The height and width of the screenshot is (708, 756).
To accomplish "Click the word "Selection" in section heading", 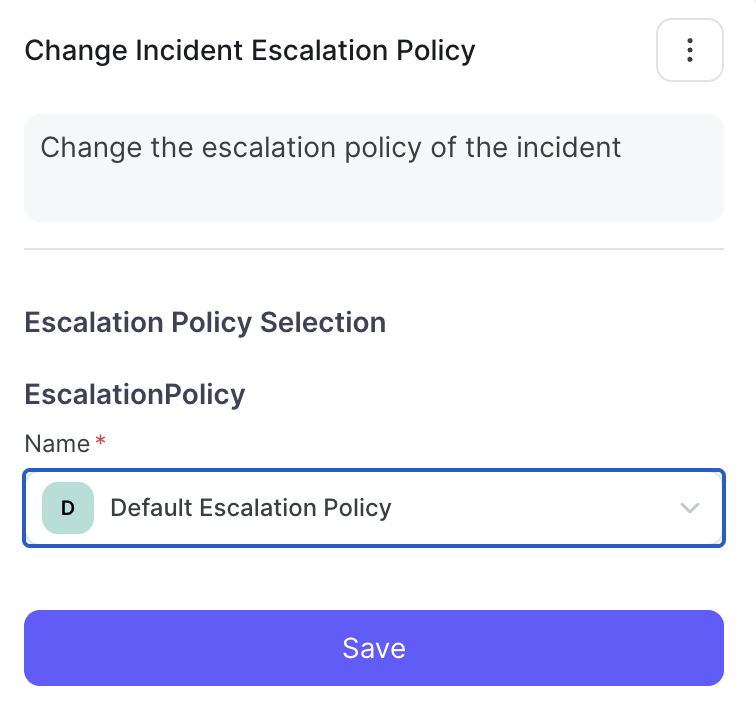I will pos(323,322).
